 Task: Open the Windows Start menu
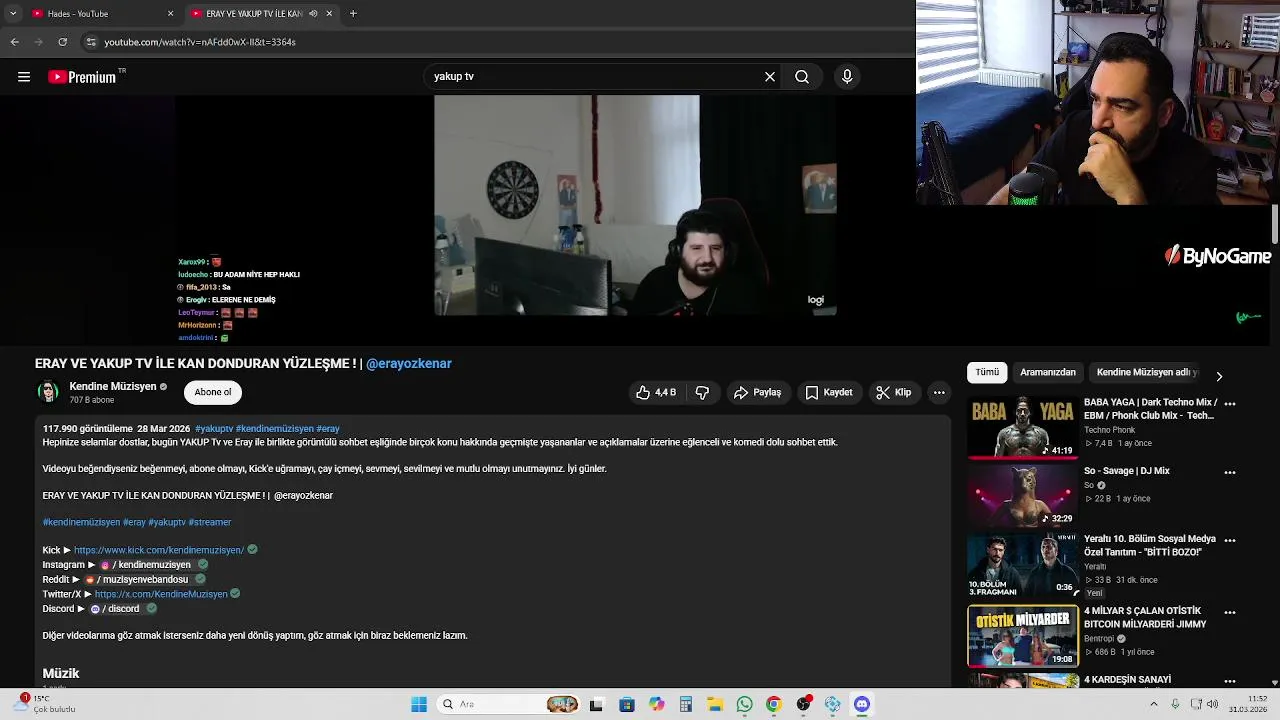tap(419, 704)
